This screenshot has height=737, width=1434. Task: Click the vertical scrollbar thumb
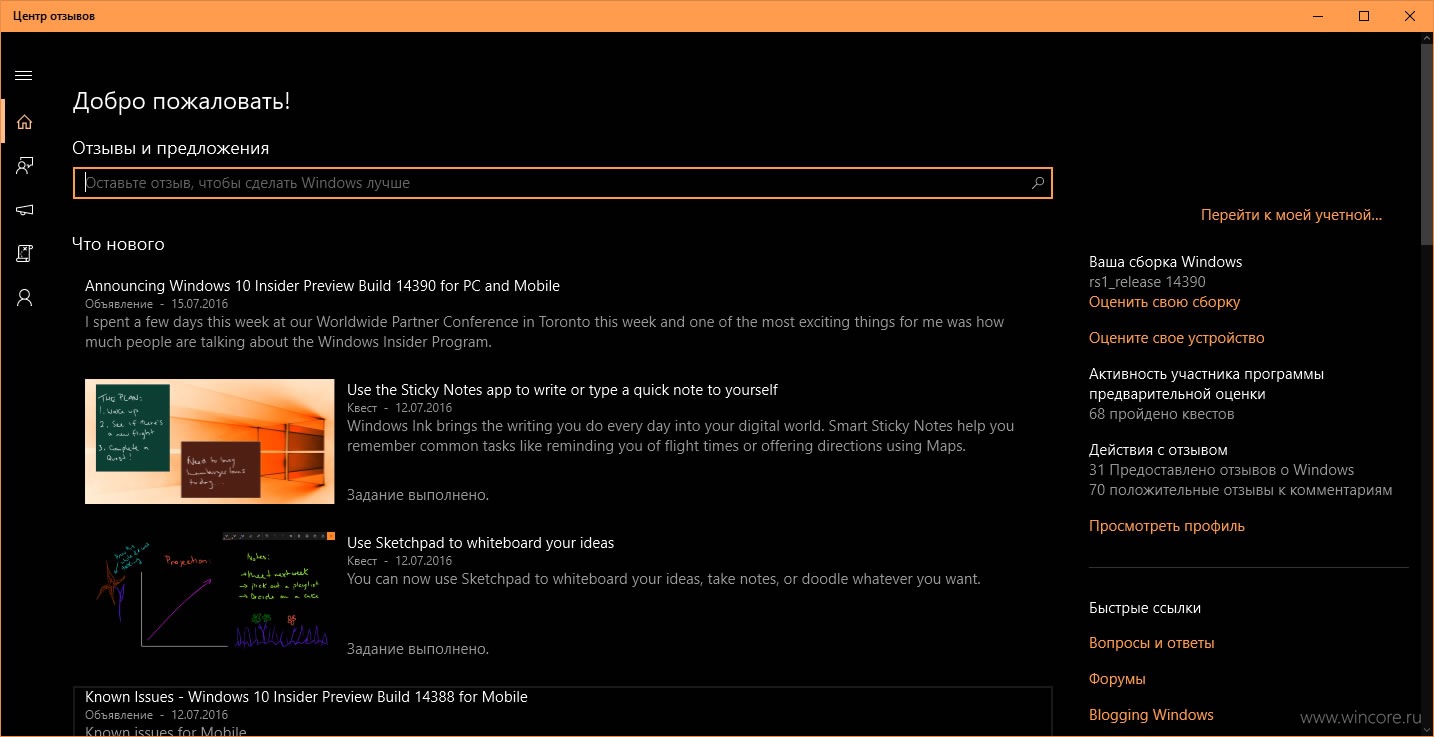(1427, 143)
